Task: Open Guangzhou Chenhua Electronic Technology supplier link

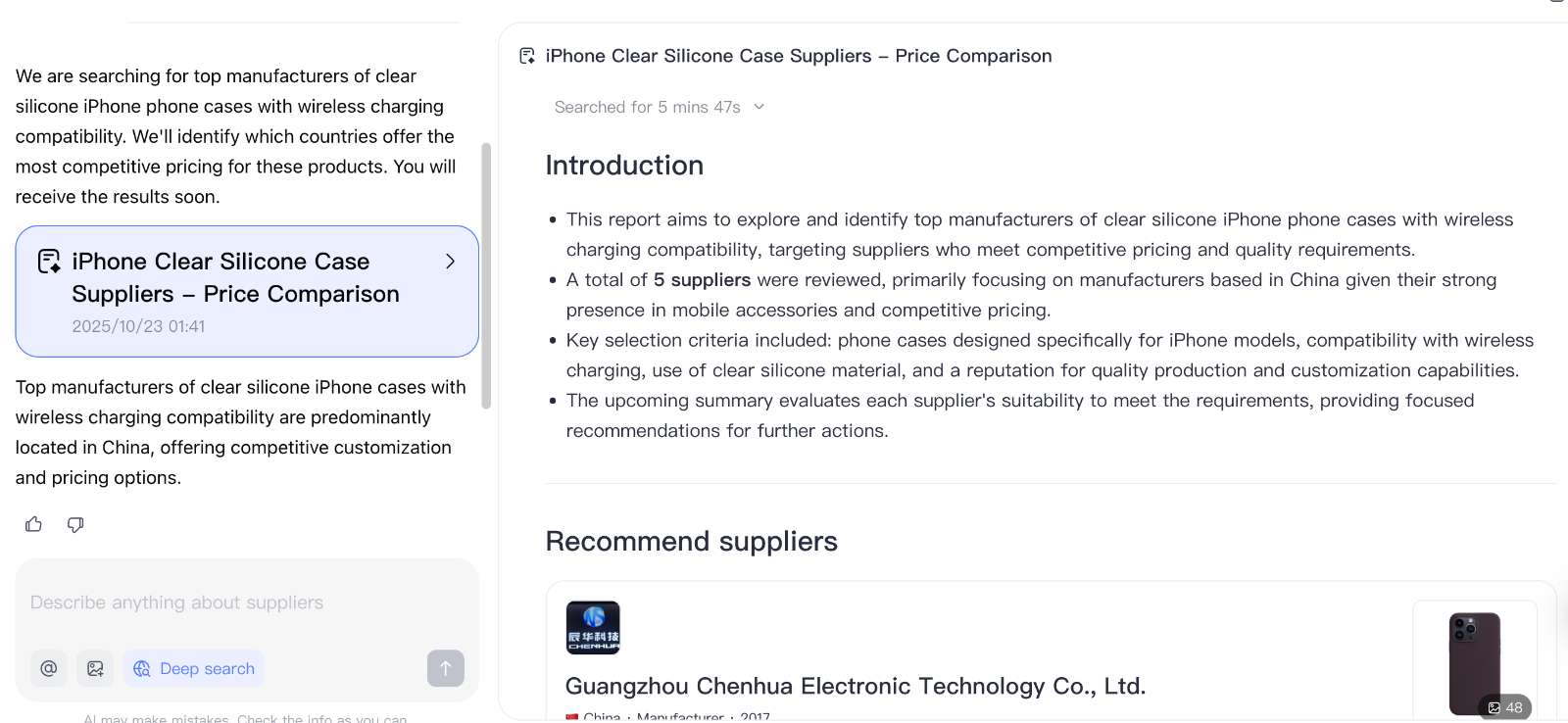Action: [x=855, y=686]
